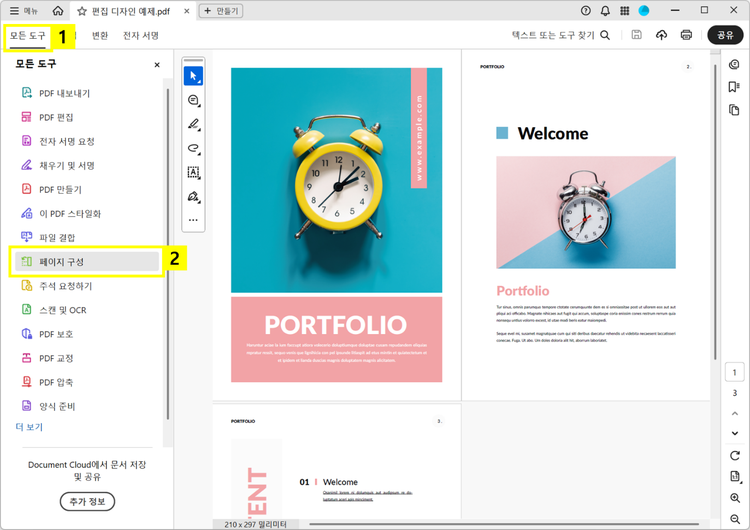Select the freehand lasso drawing tool
This screenshot has height=530, width=750.
(193, 148)
